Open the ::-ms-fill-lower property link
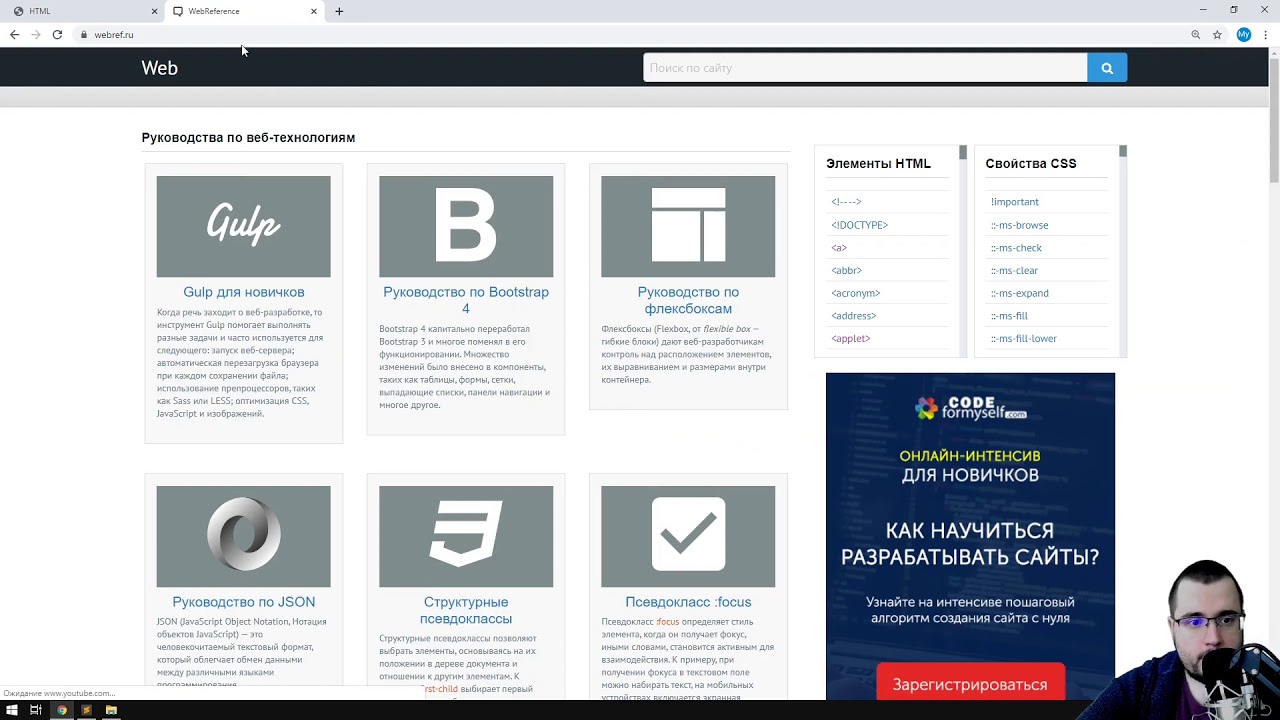This screenshot has height=720, width=1280. [x=1023, y=339]
